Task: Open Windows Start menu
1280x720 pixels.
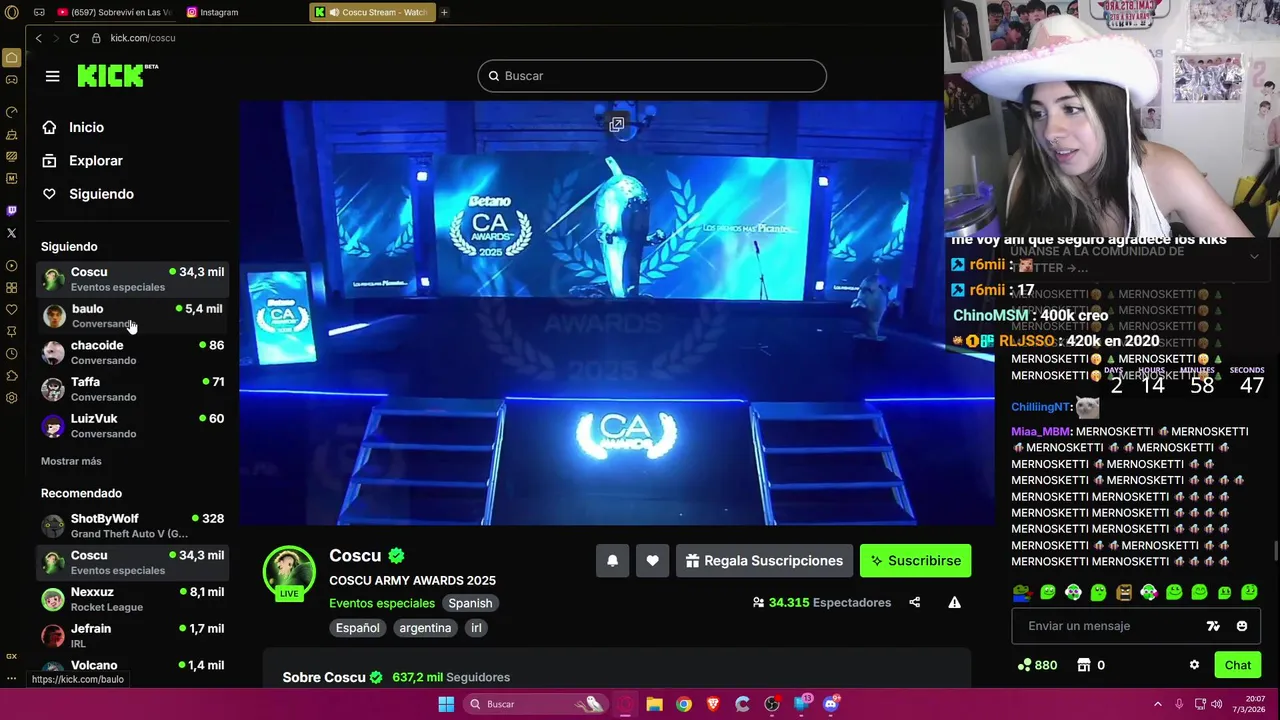Action: coord(446,704)
